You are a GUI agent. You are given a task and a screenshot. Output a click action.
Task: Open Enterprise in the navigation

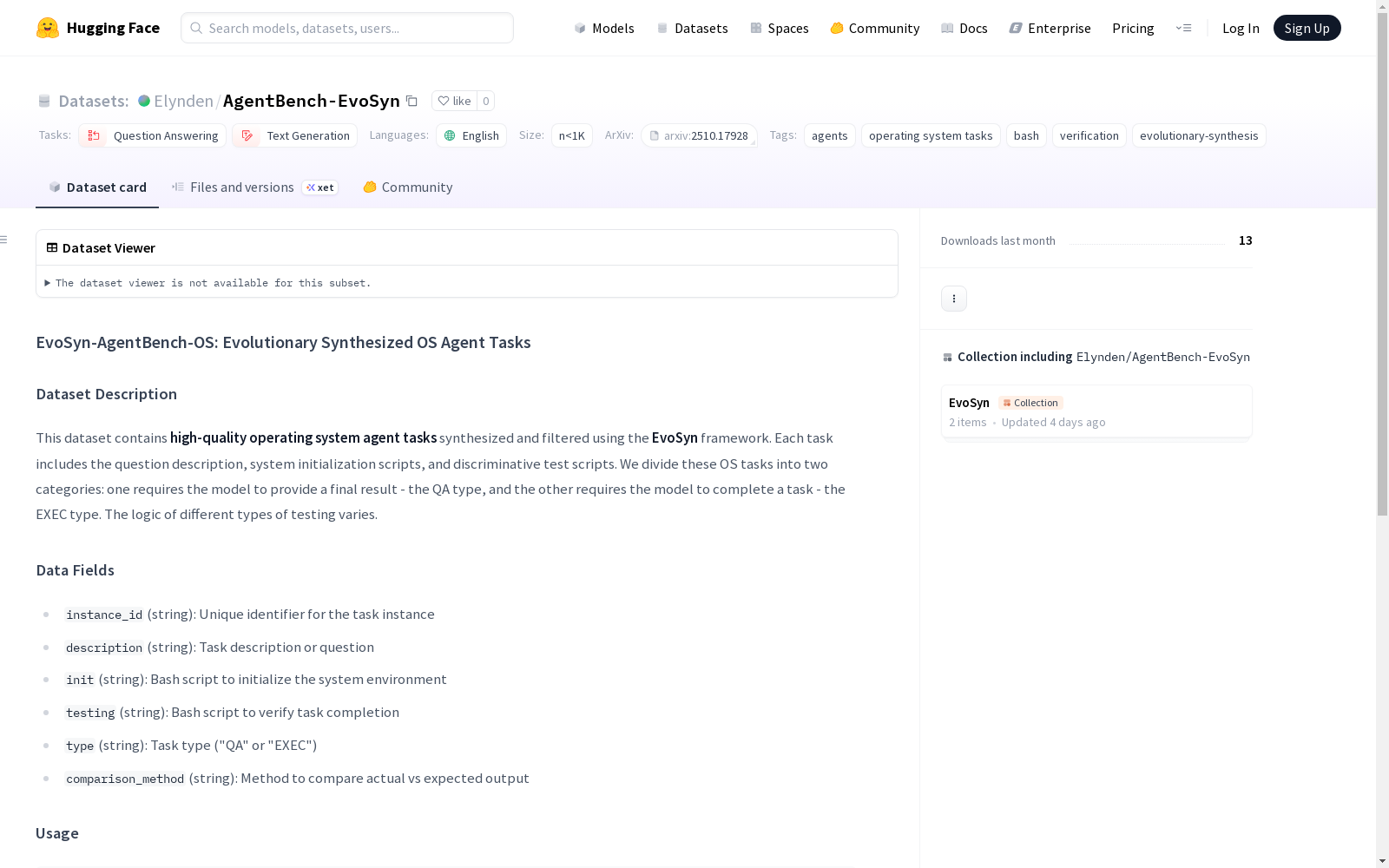tap(1050, 28)
